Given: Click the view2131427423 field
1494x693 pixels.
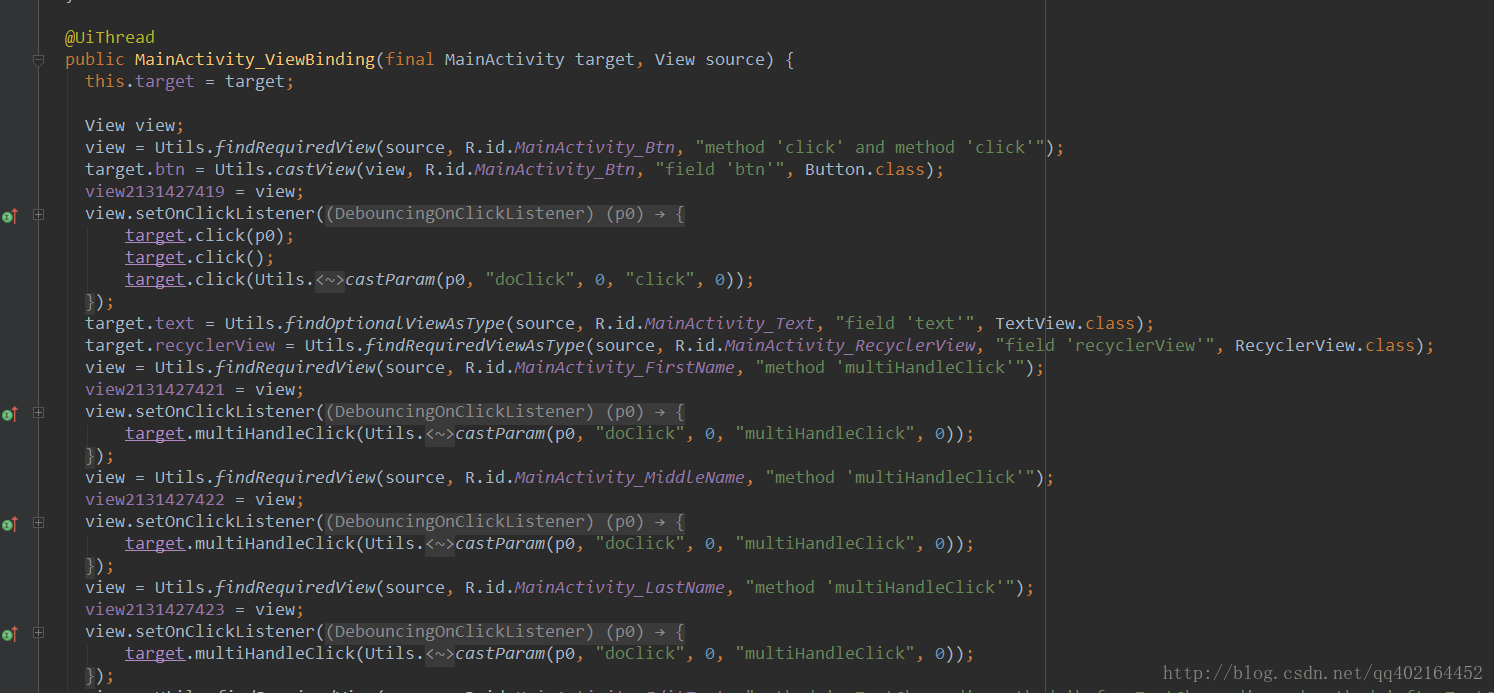Looking at the screenshot, I should [x=155, y=610].
